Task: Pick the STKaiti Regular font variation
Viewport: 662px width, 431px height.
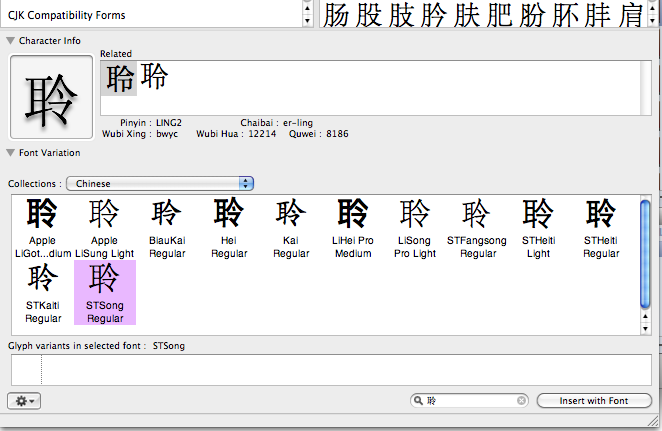Action: (42, 292)
